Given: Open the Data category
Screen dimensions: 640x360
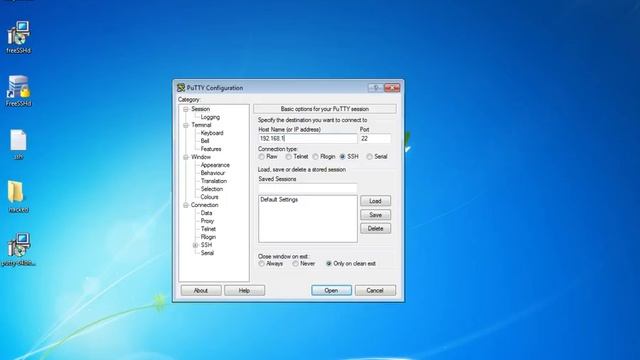Looking at the screenshot, I should 207,213.
